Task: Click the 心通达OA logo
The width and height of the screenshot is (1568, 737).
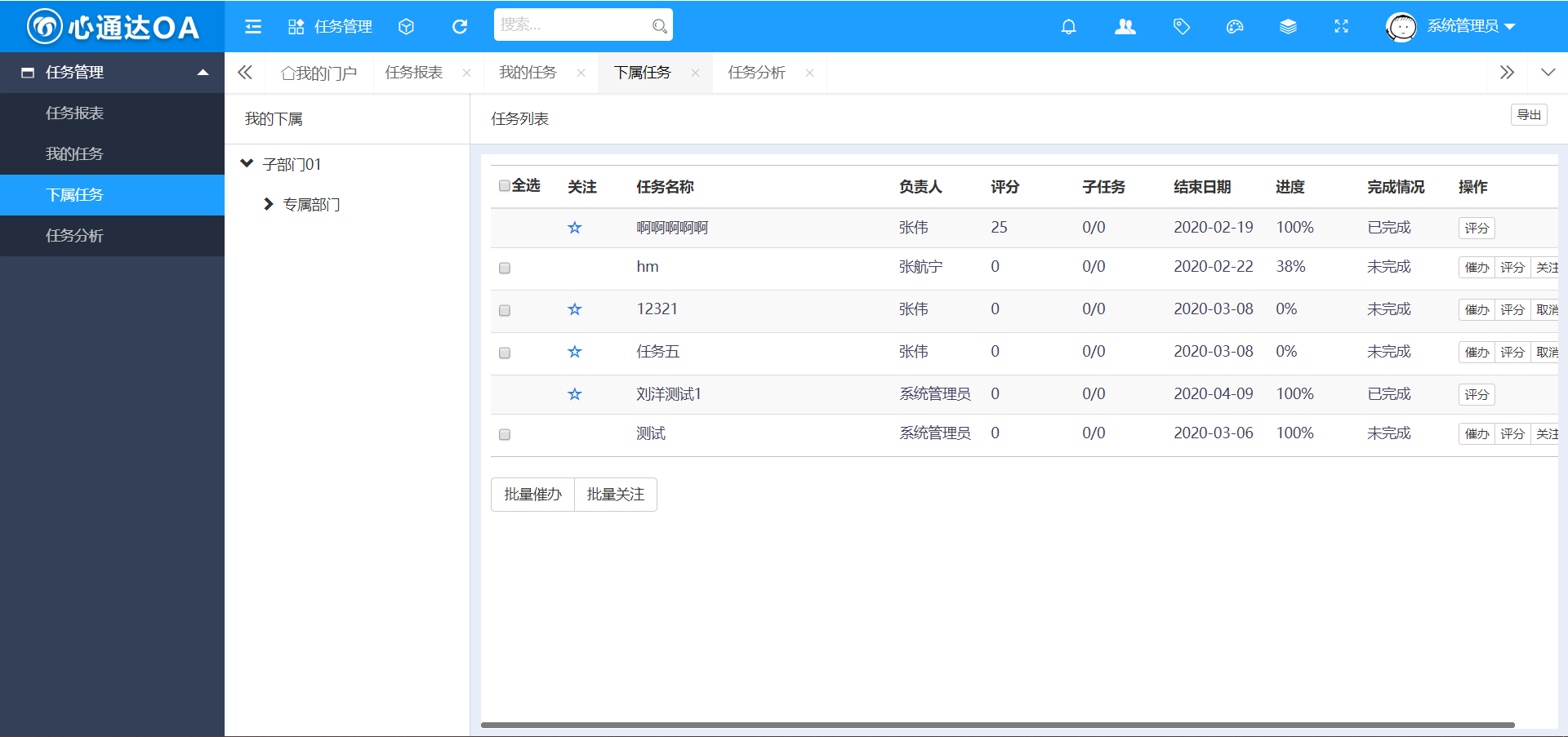Action: click(113, 27)
